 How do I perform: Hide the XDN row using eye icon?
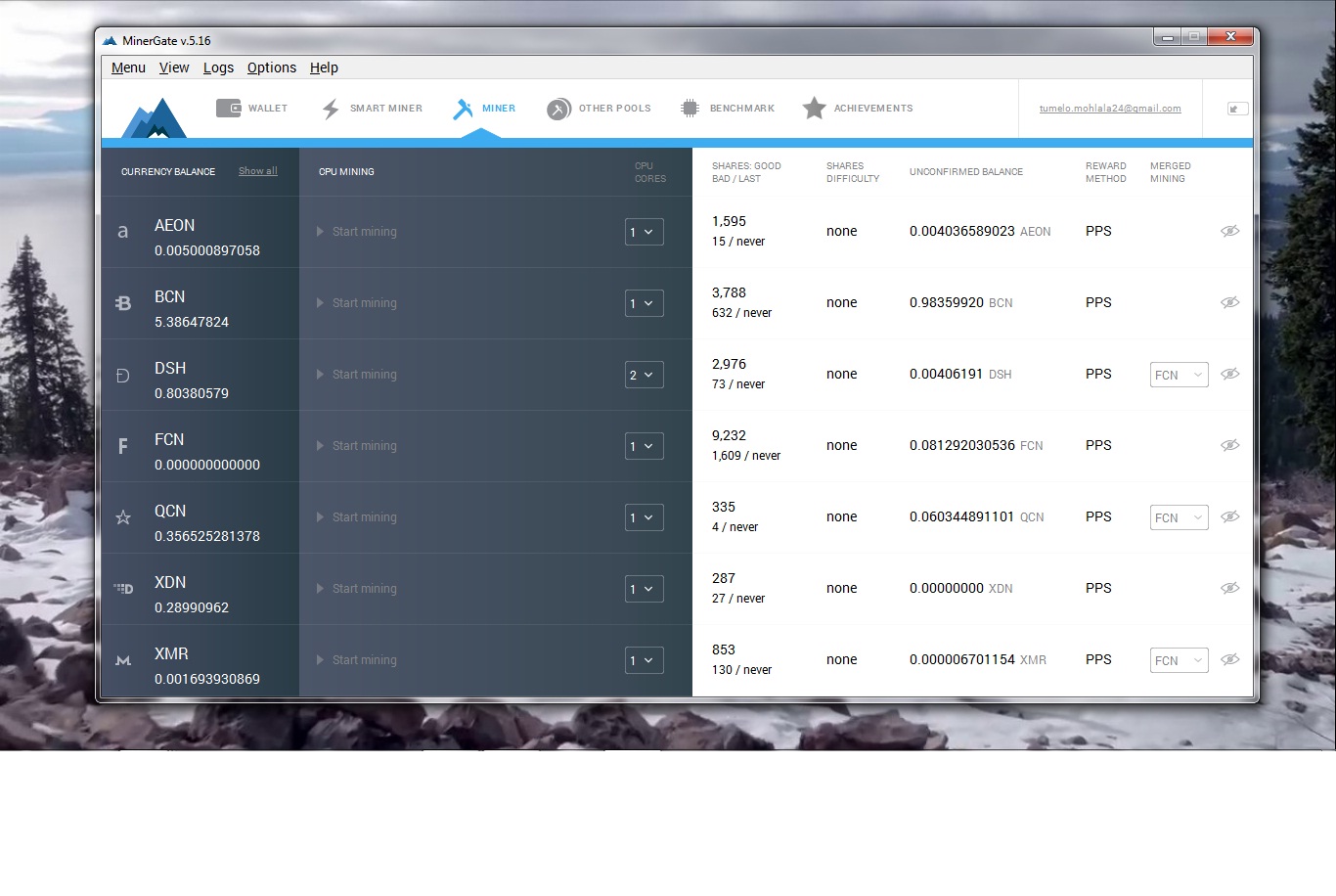coord(1230,588)
